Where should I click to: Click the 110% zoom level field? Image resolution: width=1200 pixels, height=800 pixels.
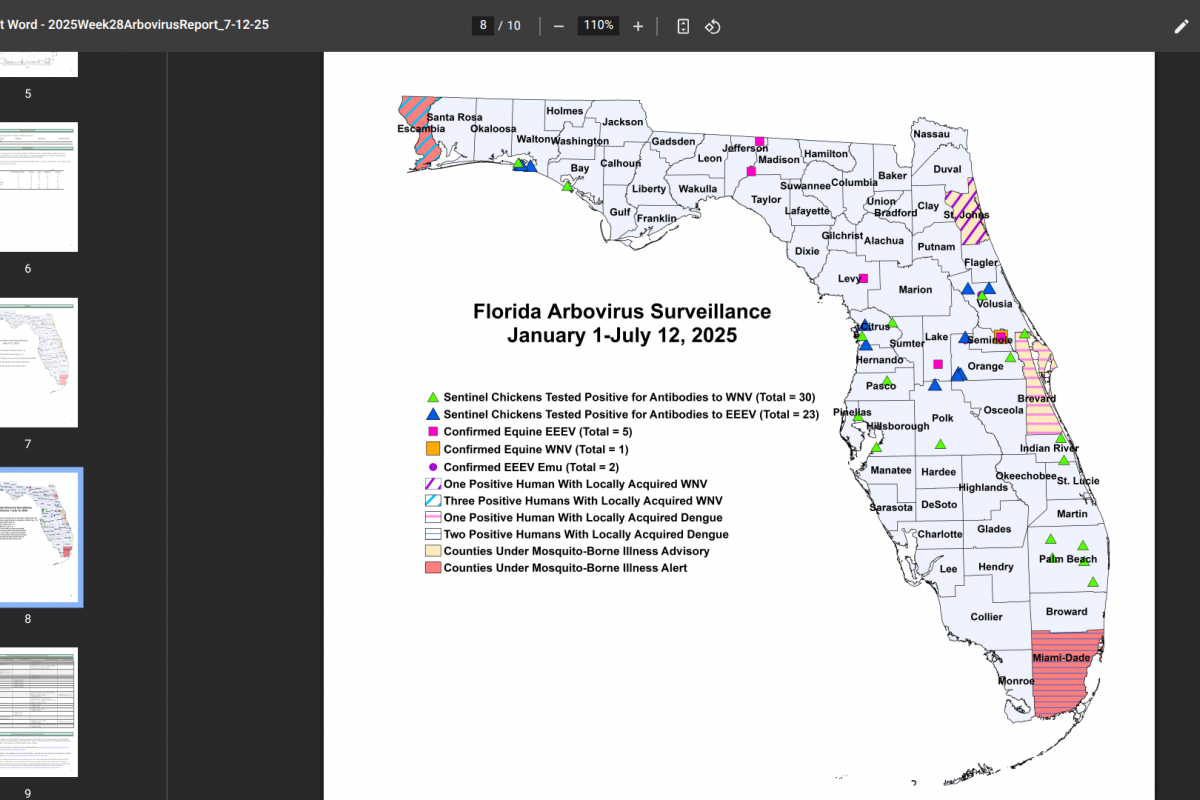coord(598,26)
